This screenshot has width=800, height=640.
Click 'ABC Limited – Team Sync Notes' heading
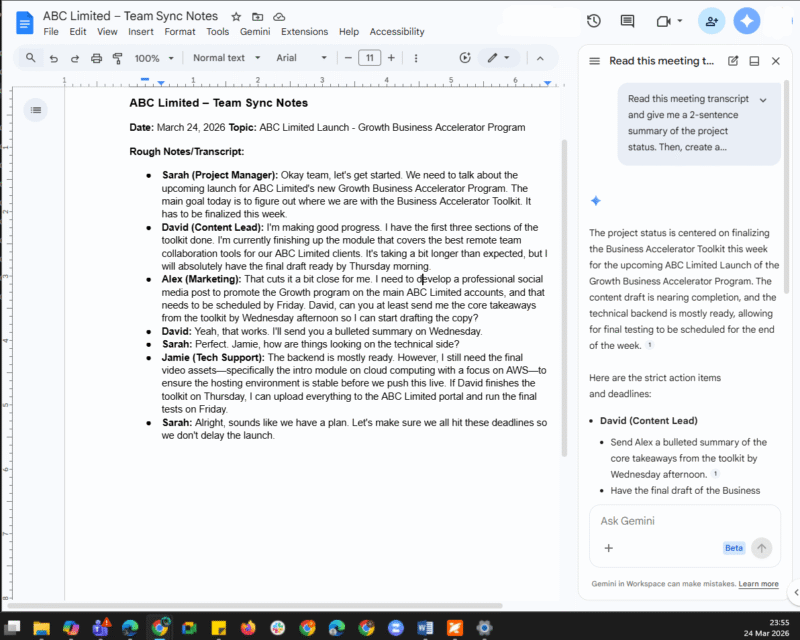click(218, 103)
